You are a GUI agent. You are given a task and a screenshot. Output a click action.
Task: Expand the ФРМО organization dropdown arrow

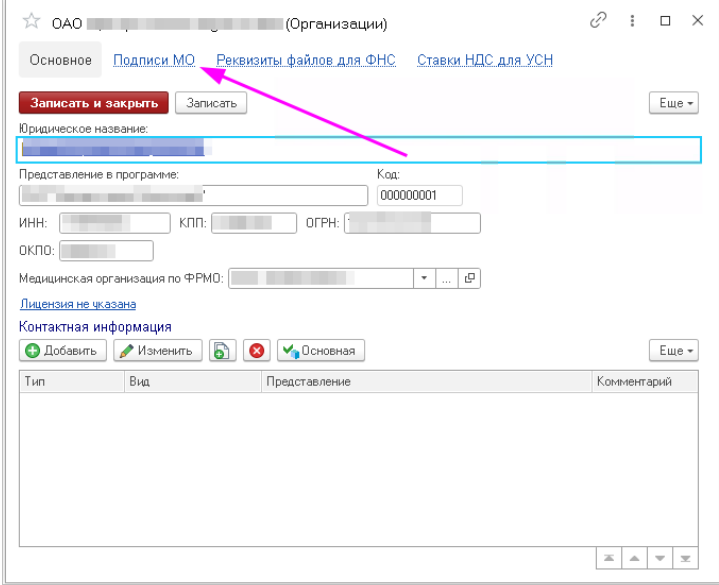pyautogui.click(x=424, y=278)
